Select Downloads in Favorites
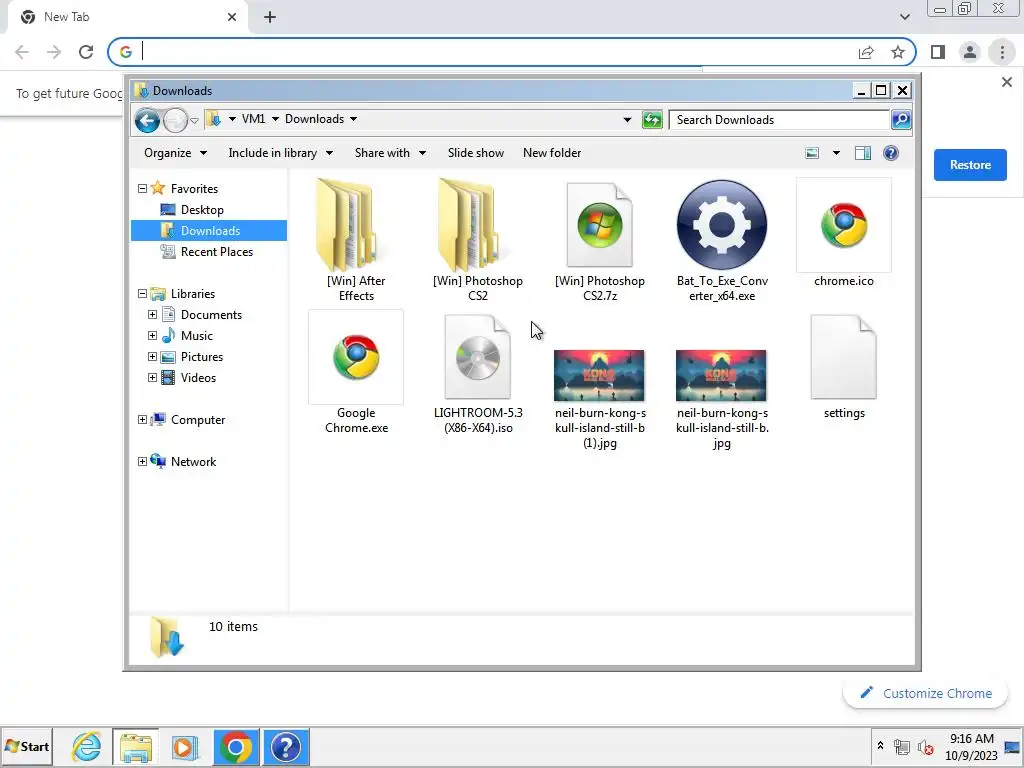The height and width of the screenshot is (768, 1024). [x=209, y=231]
